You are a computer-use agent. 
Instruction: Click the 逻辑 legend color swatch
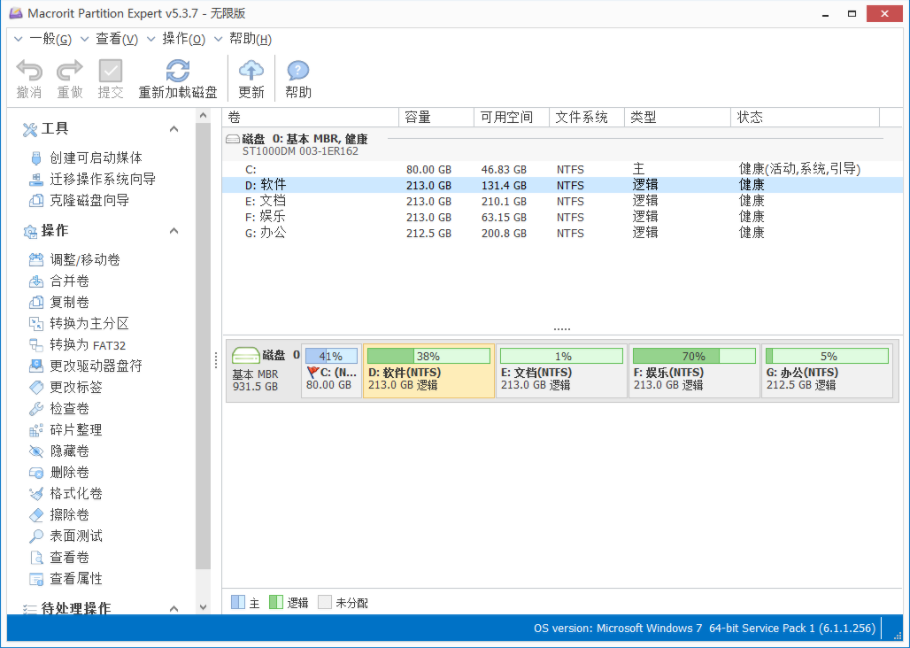[x=276, y=602]
